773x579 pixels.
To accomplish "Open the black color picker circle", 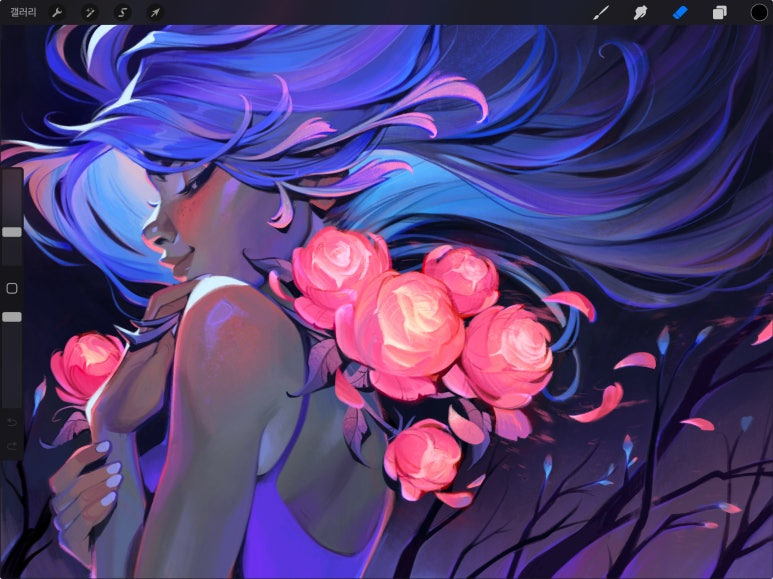I will (x=759, y=12).
